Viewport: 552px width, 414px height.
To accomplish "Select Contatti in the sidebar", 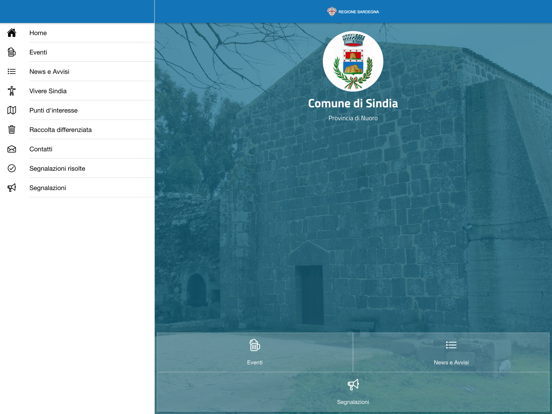I will click(x=77, y=149).
